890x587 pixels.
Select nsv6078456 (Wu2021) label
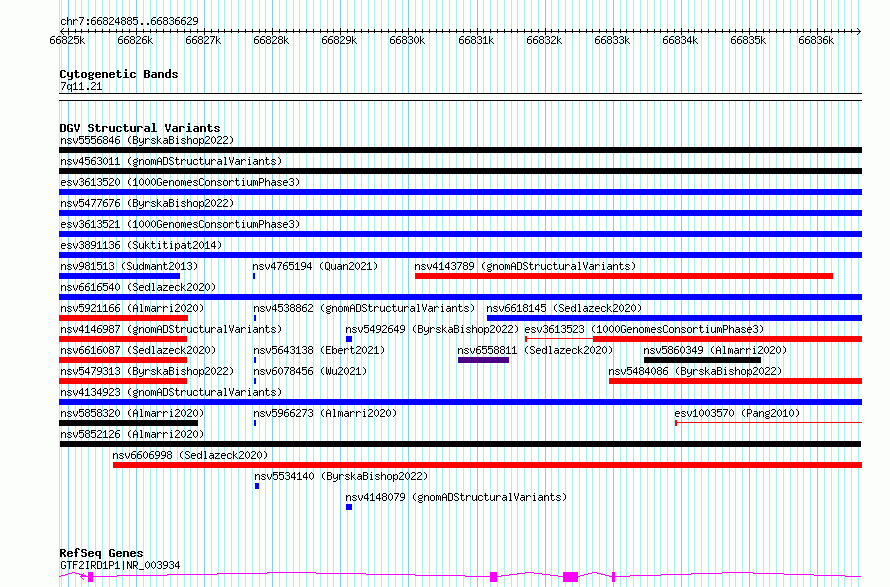310,371
